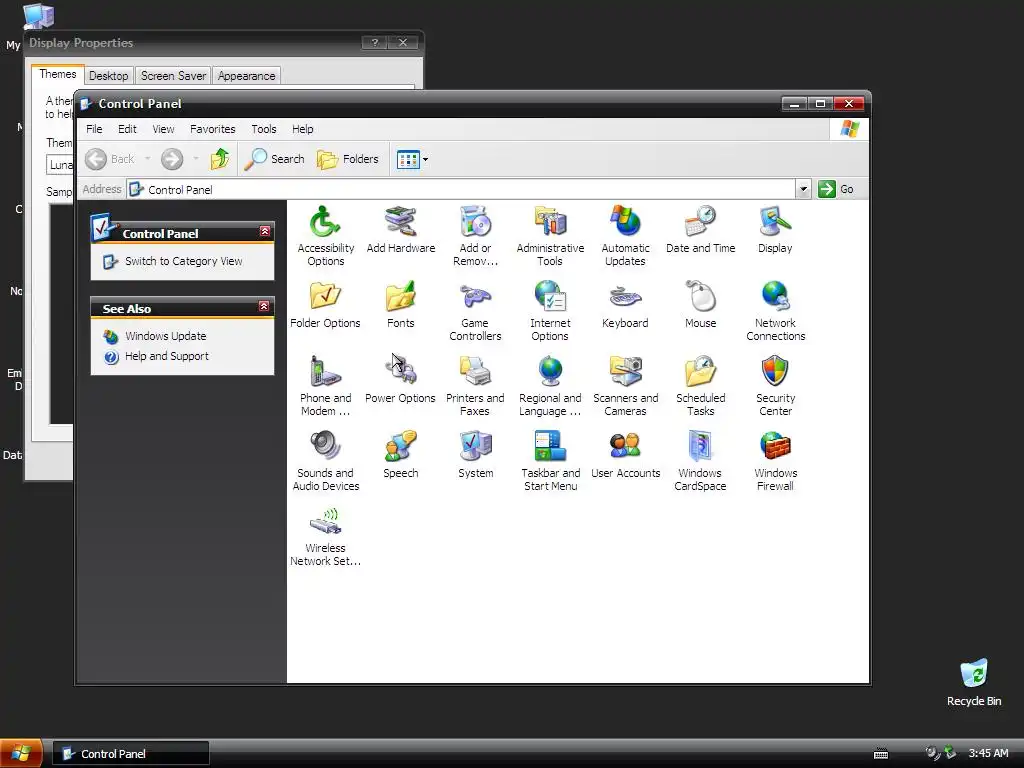Open the Start menu button
The height and width of the screenshot is (768, 1024).
coord(22,753)
